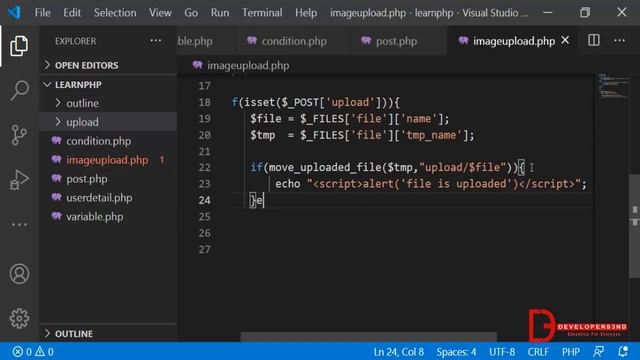Expand the outline folder

(108, 103)
